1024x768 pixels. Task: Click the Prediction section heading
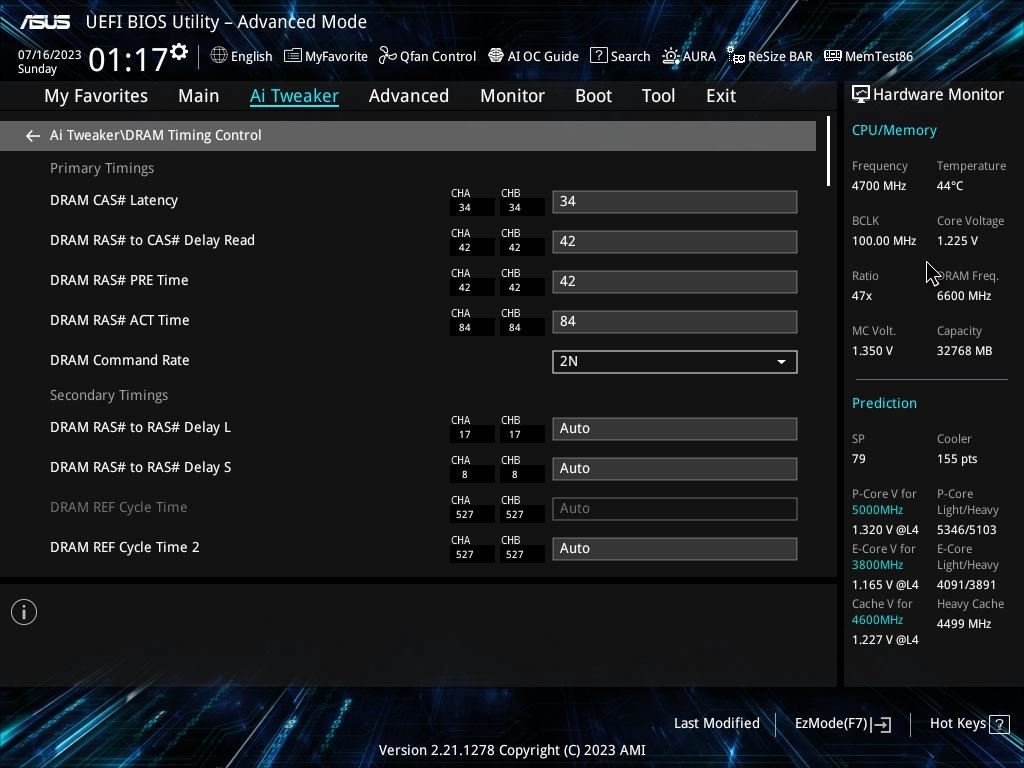884,404
